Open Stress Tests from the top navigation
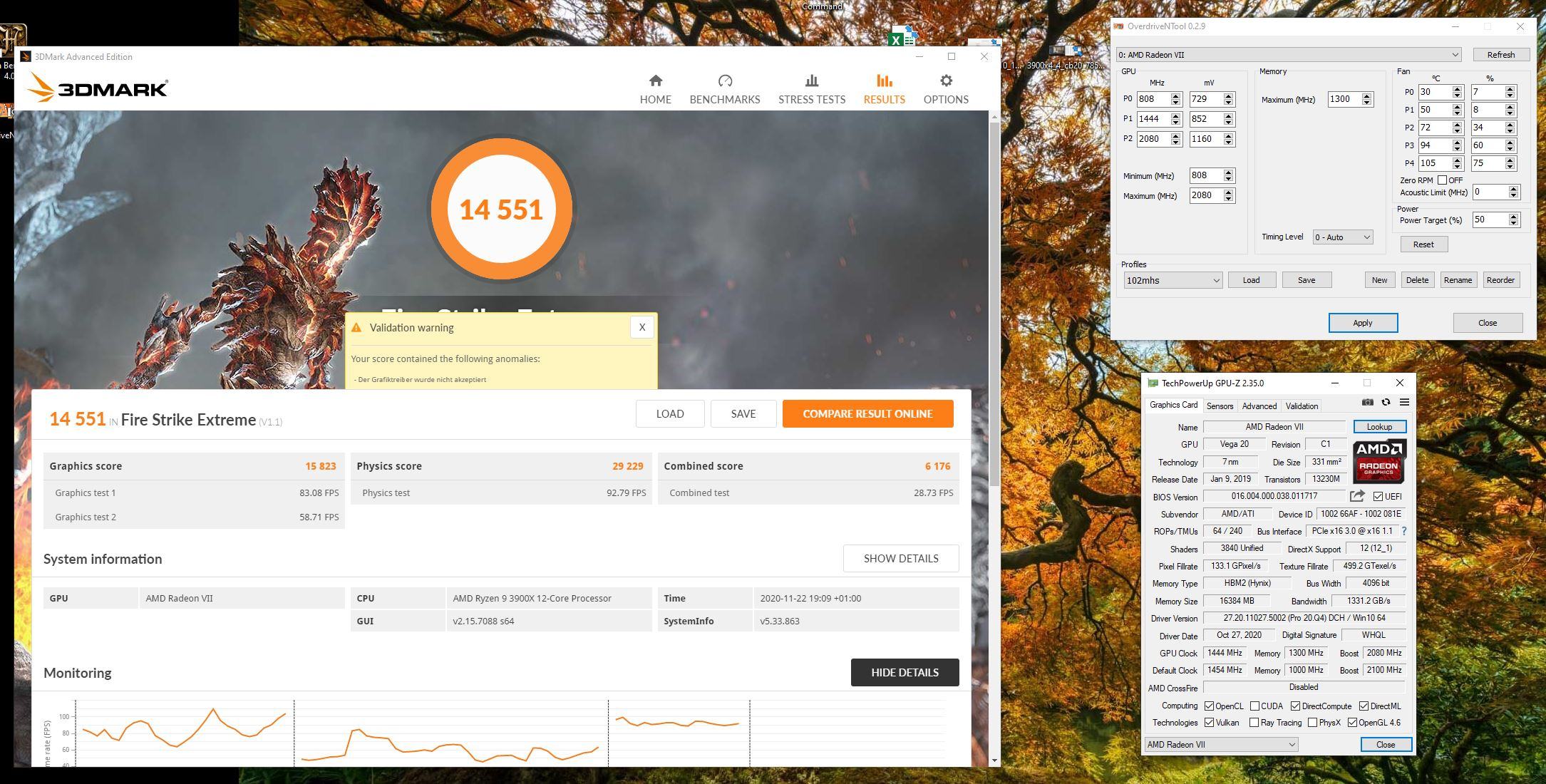The width and height of the screenshot is (1546, 784). [x=811, y=89]
